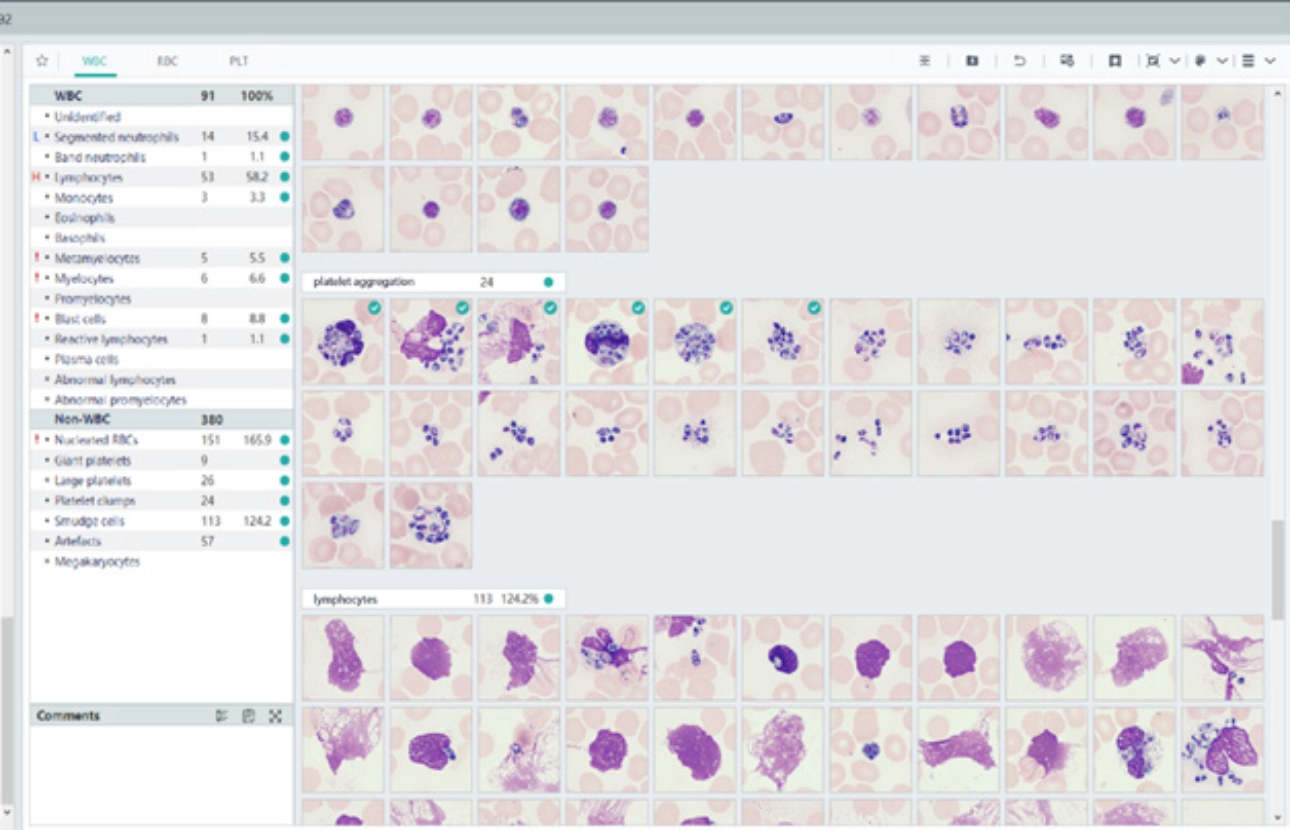Uncheck first platelet aggregation thumbnail's green checkmark
Image resolution: width=1290 pixels, height=830 pixels.
(374, 308)
